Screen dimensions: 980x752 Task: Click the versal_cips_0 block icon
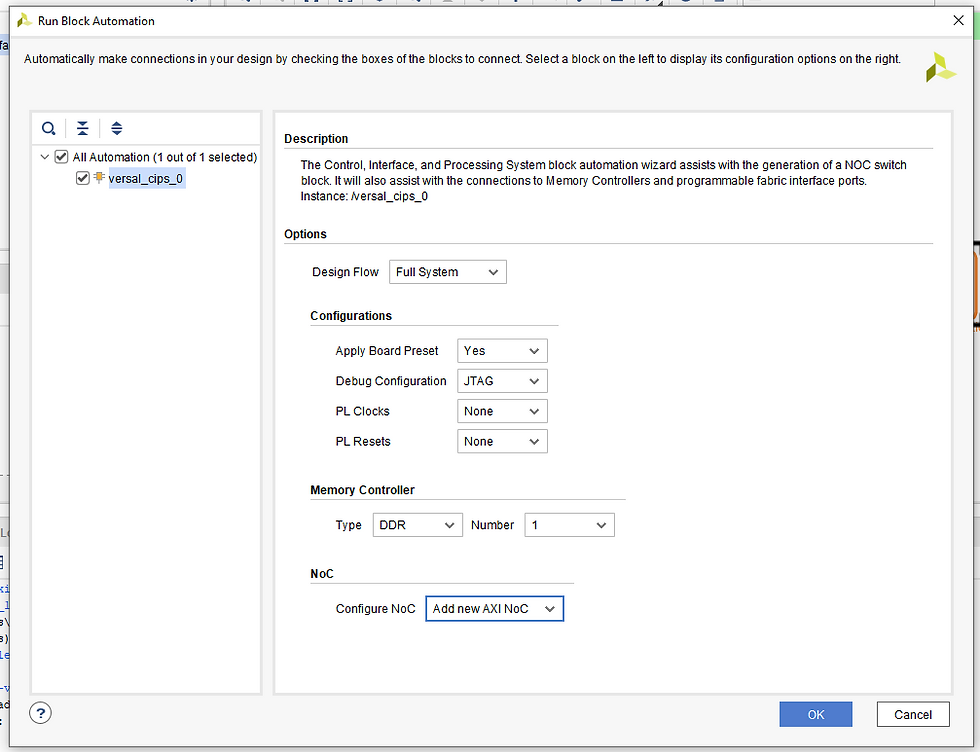click(x=99, y=178)
